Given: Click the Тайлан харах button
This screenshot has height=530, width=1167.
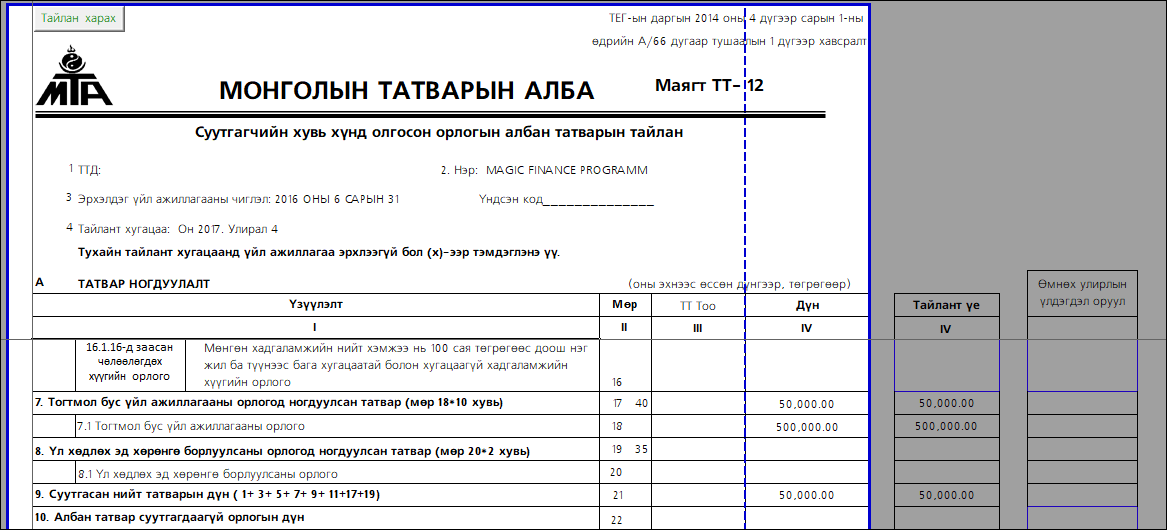Looking at the screenshot, I should (79, 19).
